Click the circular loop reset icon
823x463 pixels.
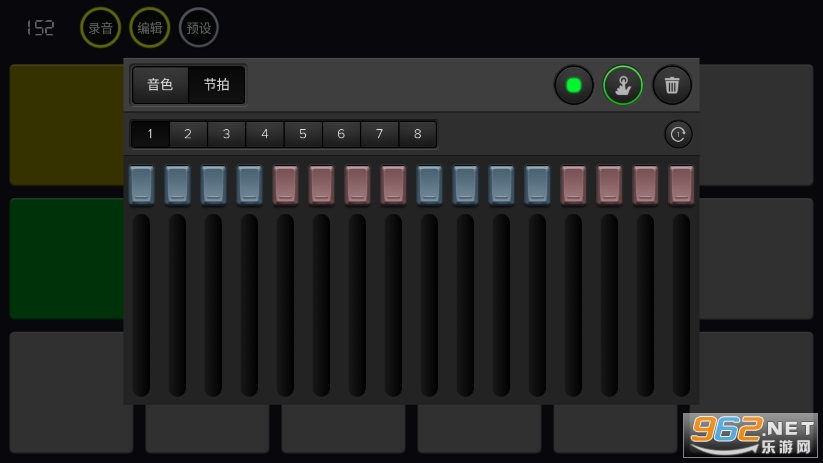click(678, 134)
